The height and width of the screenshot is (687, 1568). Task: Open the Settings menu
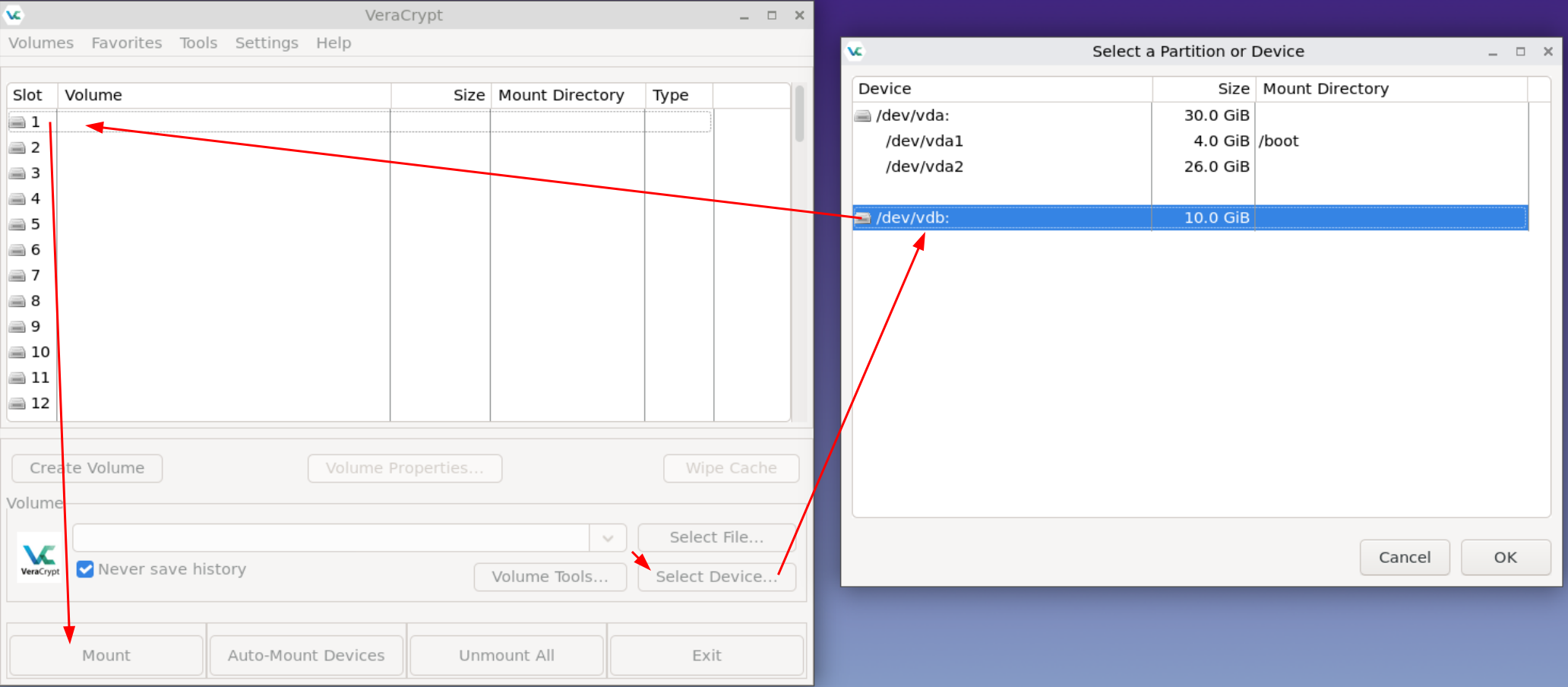pos(267,43)
